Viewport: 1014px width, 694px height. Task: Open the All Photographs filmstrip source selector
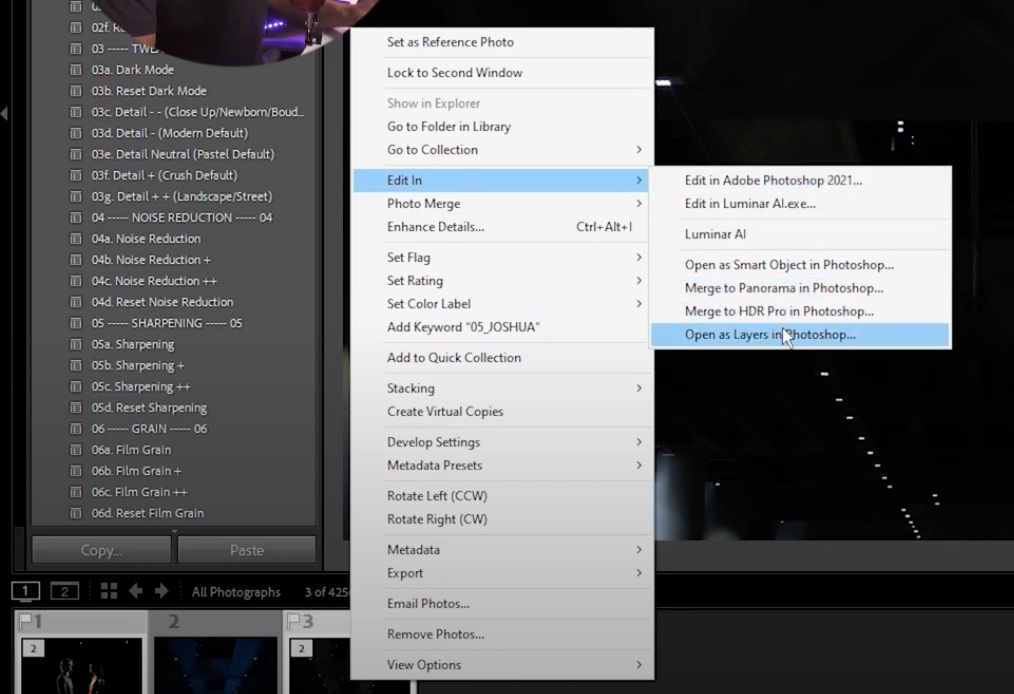pyautogui.click(x=236, y=591)
